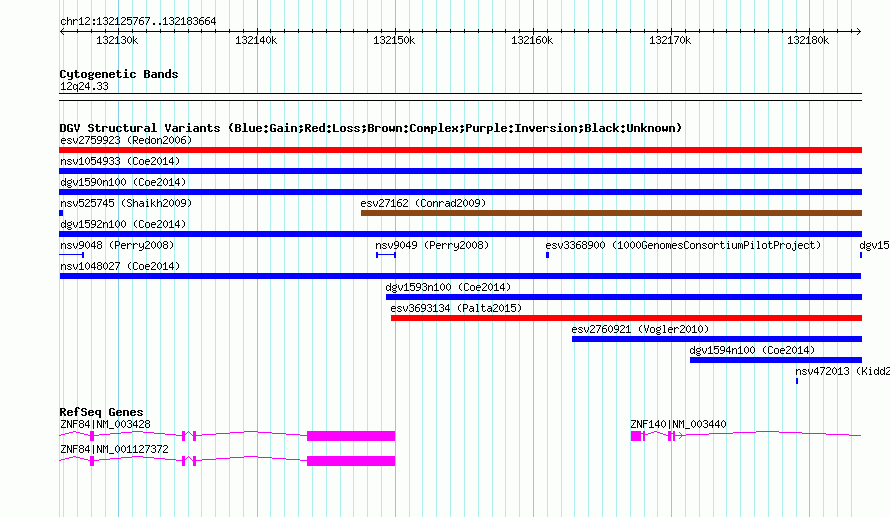Click the 132180k ruler label

pyautogui.click(x=808, y=40)
